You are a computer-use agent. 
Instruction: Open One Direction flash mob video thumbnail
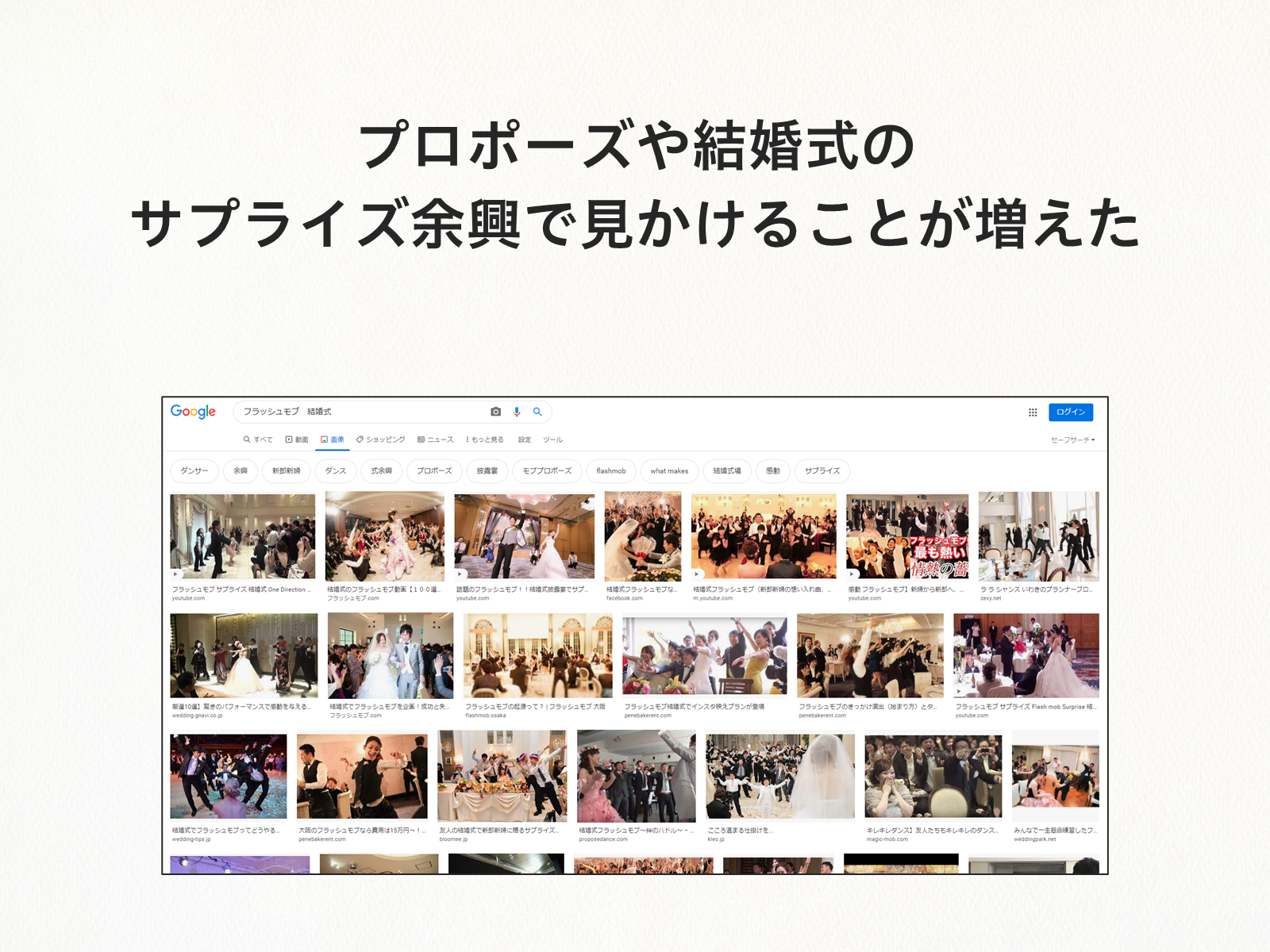coord(243,536)
